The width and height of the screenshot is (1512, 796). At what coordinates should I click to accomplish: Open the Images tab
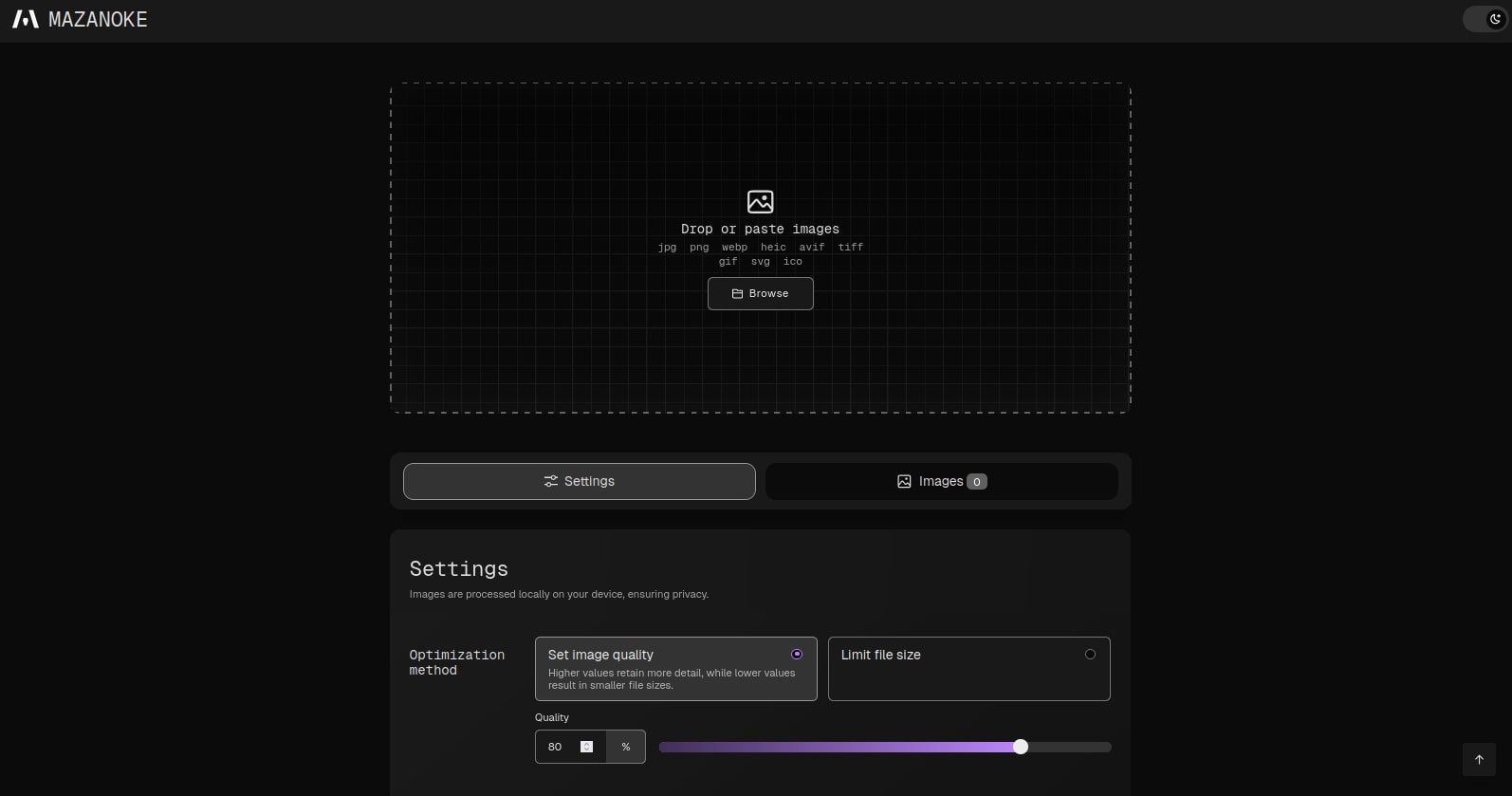[941, 481]
